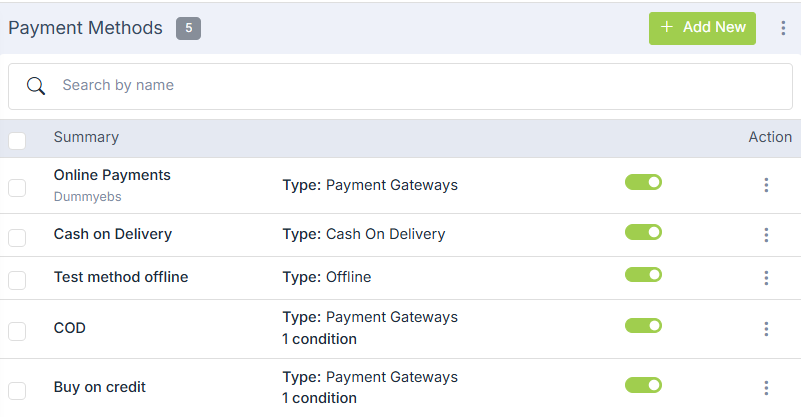Disable the Online Payments toggle
801x417 pixels.
tap(643, 182)
